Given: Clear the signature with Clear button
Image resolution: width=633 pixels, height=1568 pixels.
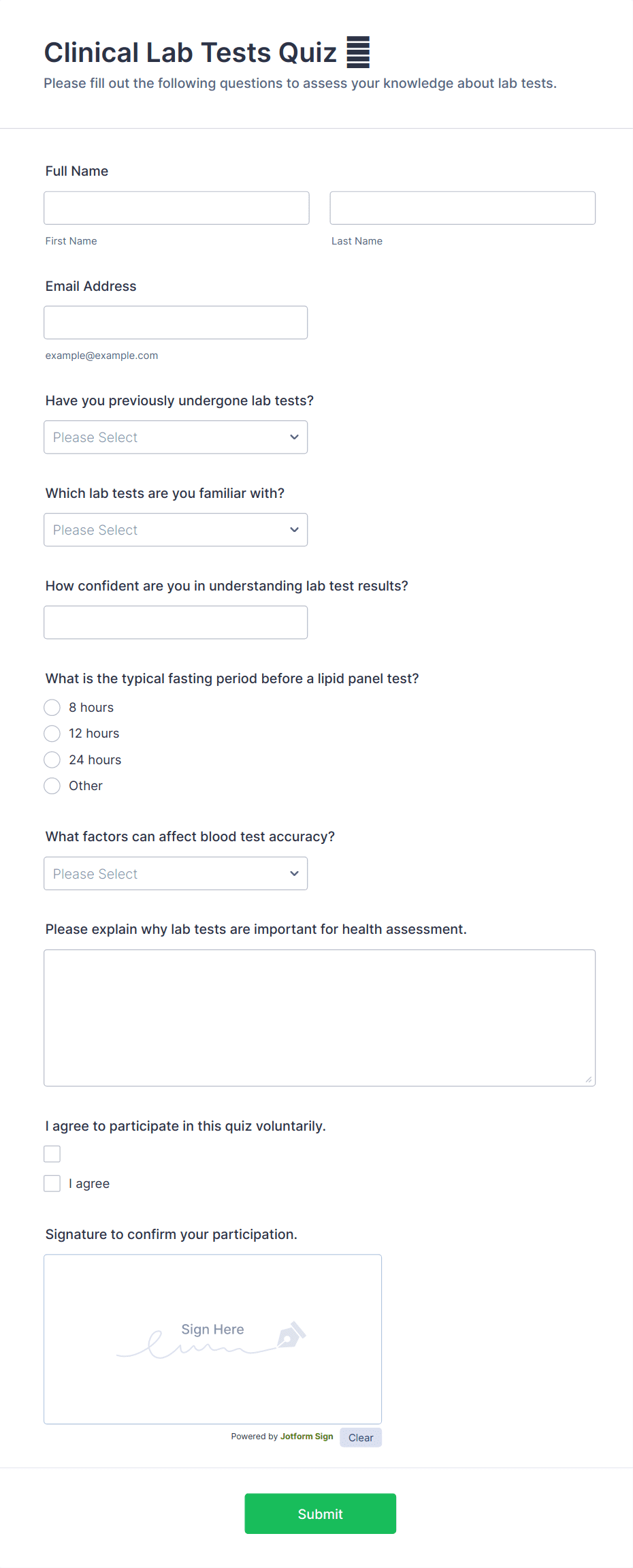Looking at the screenshot, I should [361, 1438].
